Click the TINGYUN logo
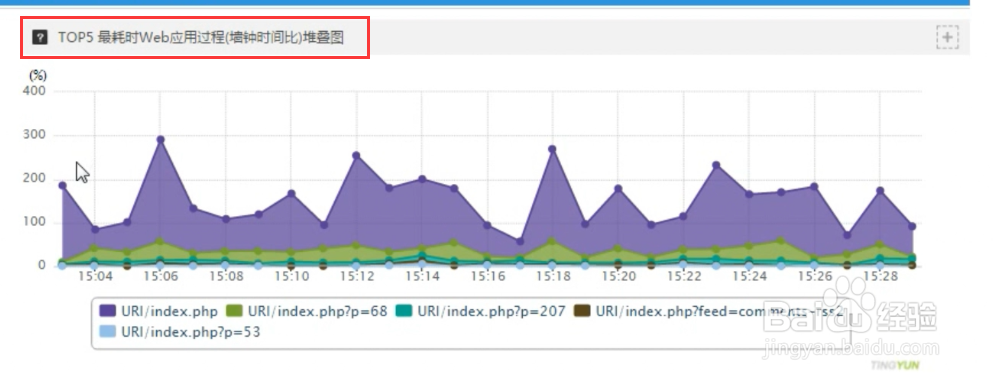Viewport: 994px width, 382px height. pos(894,366)
